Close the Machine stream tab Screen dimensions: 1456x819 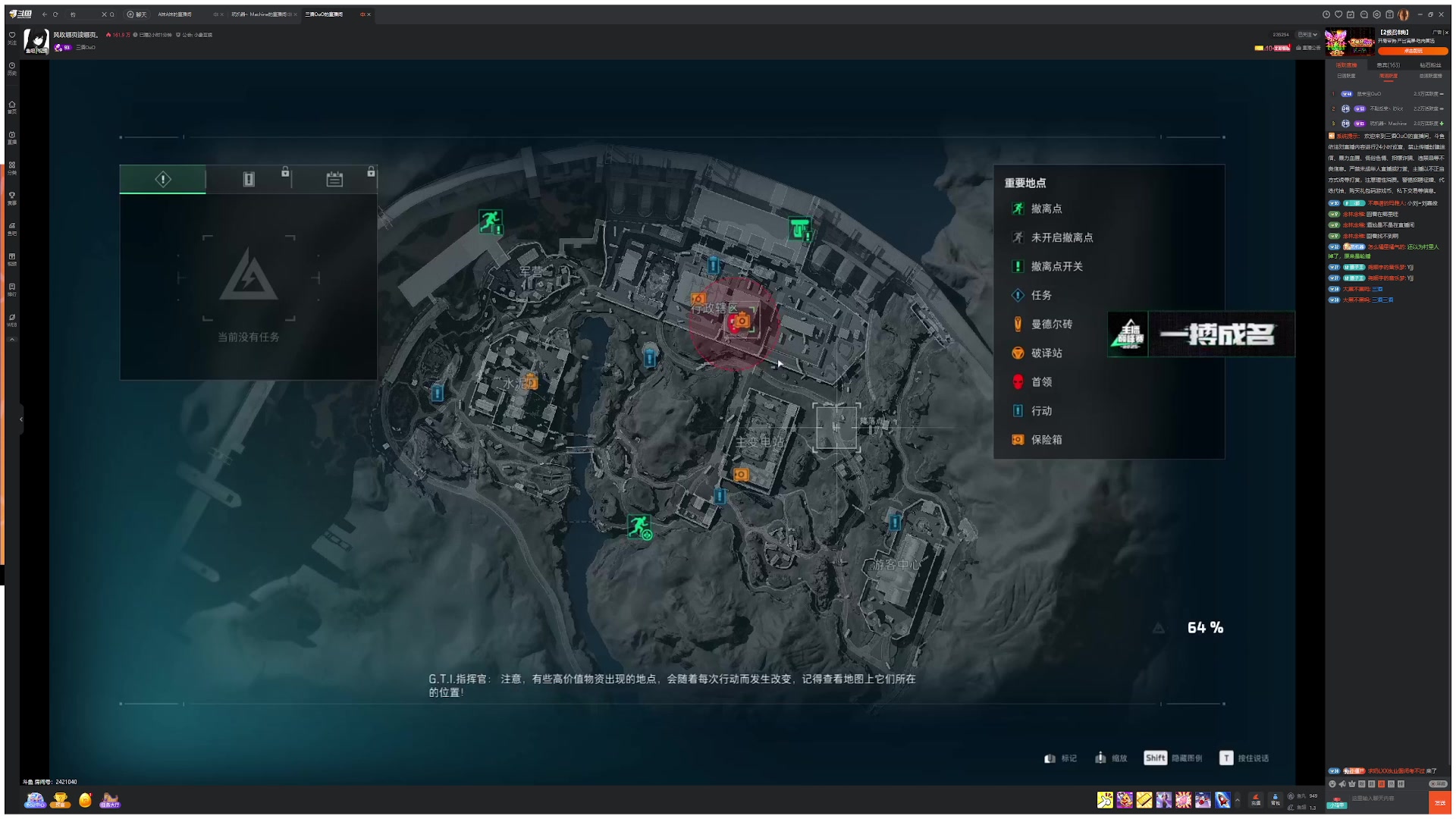tap(296, 14)
